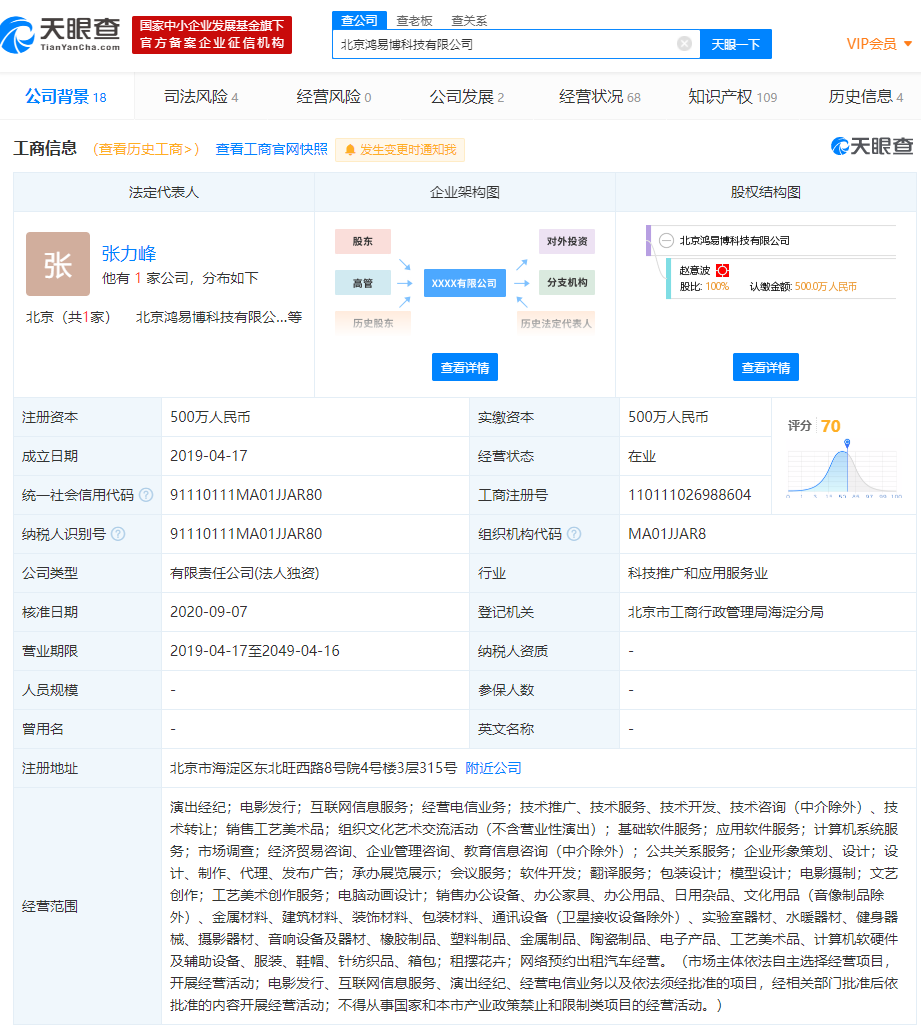Click the 有限责任公司(法人独资) company type
Viewport: 921px width, 1028px height.
245,573
